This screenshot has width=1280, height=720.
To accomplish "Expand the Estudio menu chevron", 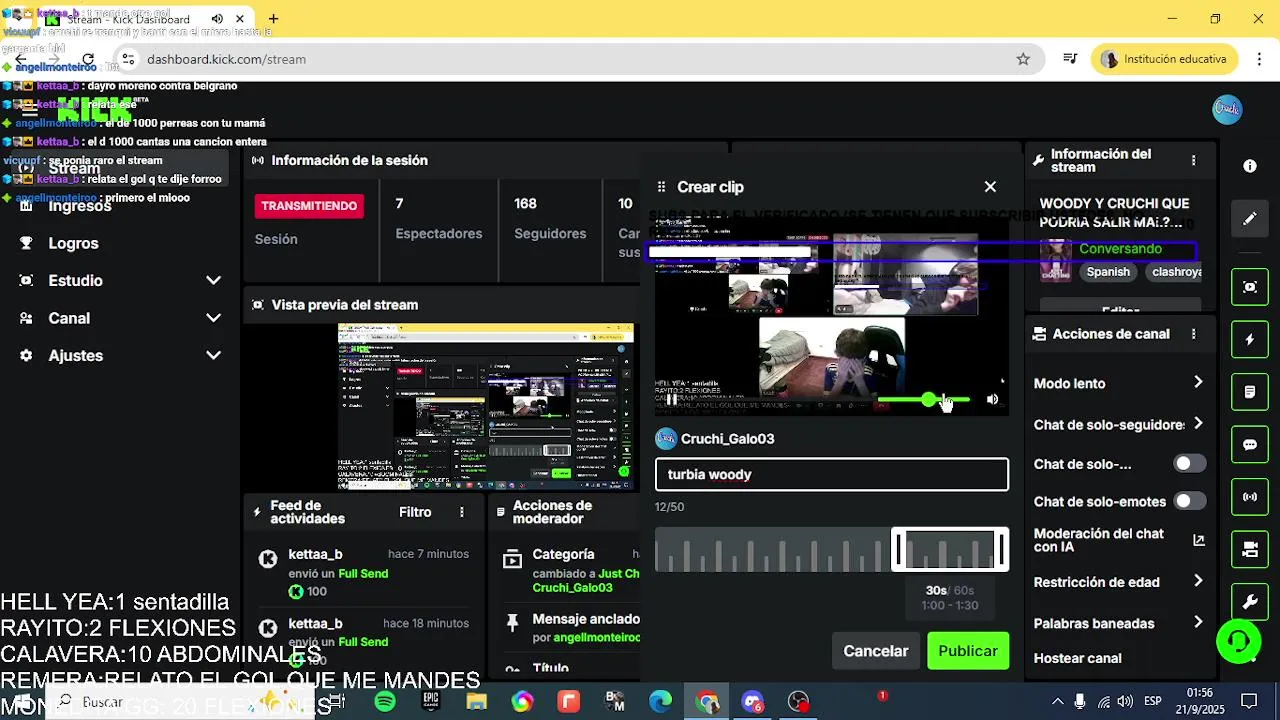I will (x=213, y=281).
